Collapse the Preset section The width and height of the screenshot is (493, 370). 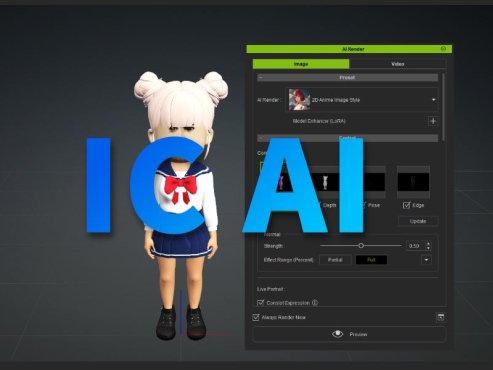click(261, 77)
